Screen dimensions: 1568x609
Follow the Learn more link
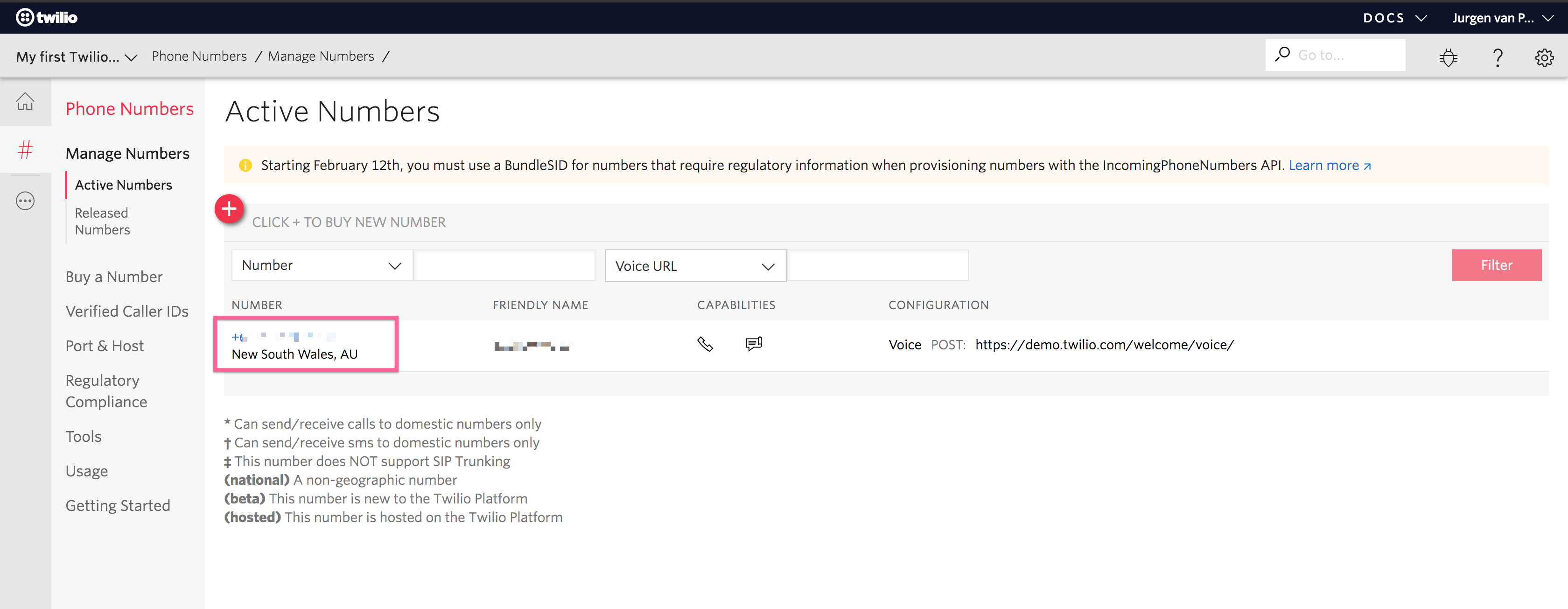point(1330,165)
